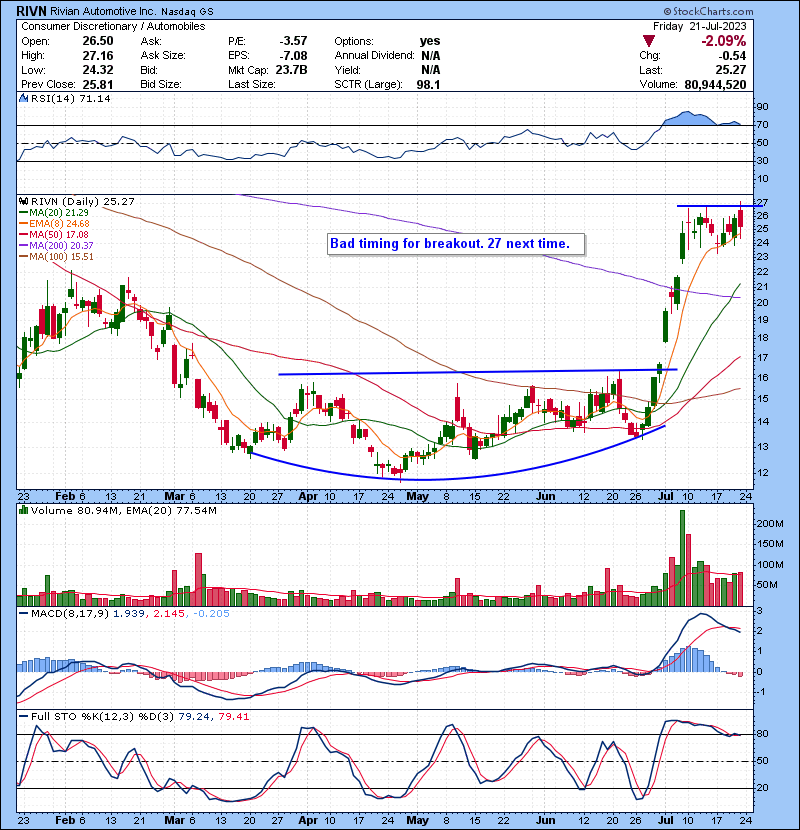Click the volume bars icon beside Volume label

click(23, 510)
